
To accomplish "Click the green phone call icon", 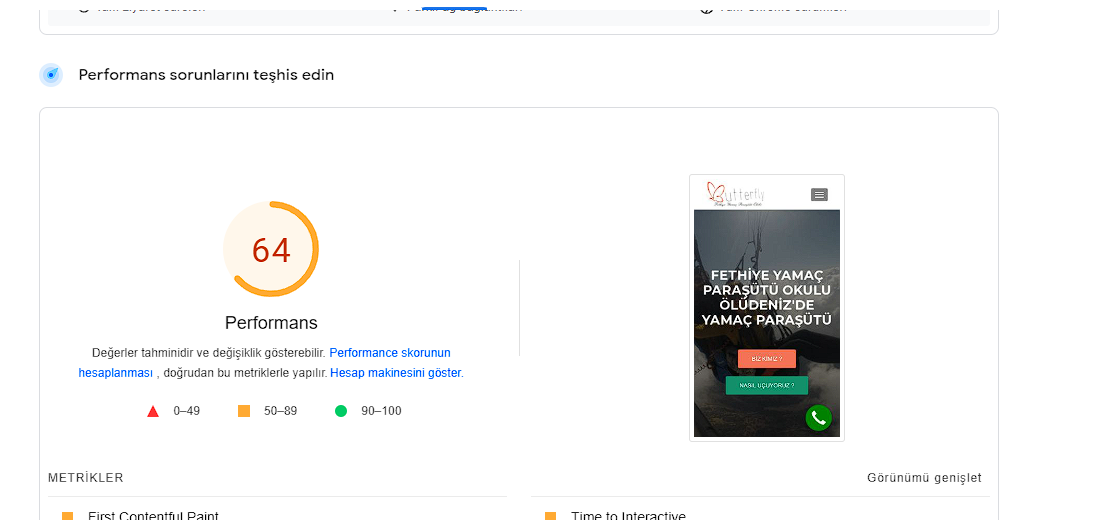I will [818, 418].
